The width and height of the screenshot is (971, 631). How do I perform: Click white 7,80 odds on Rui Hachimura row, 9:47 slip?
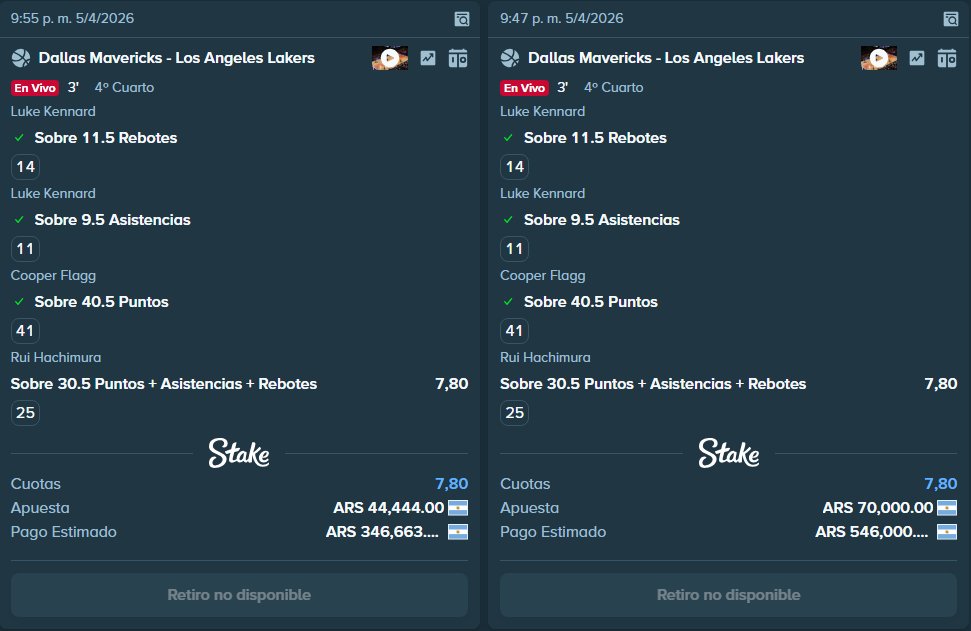point(941,384)
